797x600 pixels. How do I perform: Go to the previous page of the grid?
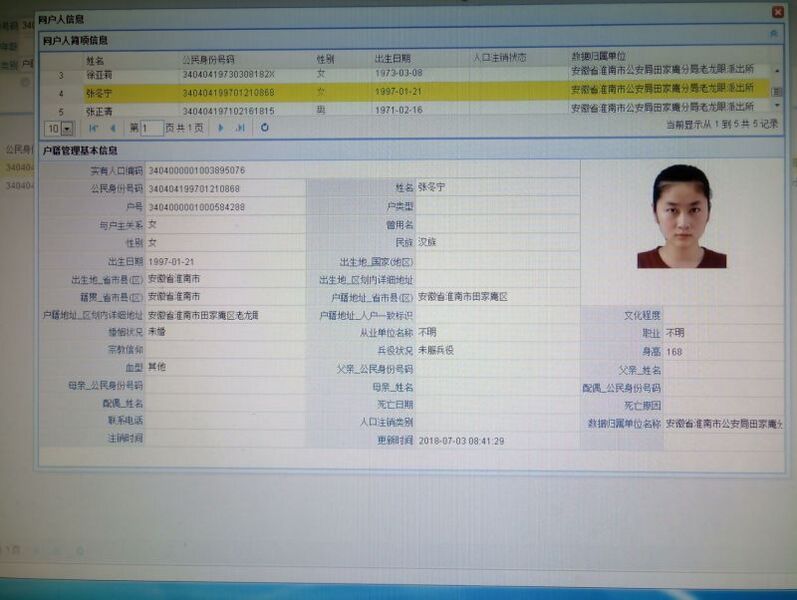pyautogui.click(x=113, y=128)
